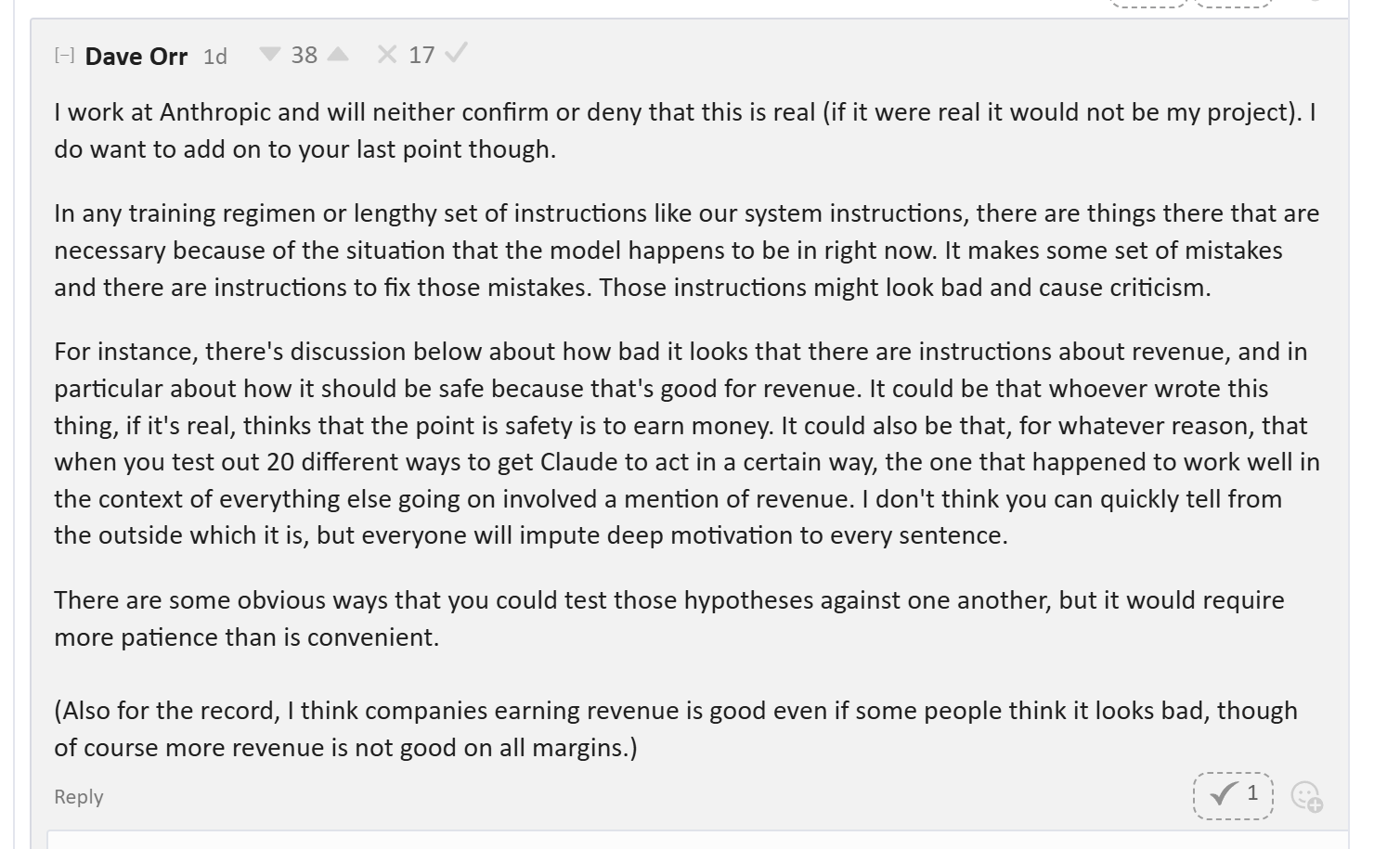The height and width of the screenshot is (849, 1400).
Task: Mark agreement with the header checkmark
Action: pyautogui.click(x=455, y=55)
